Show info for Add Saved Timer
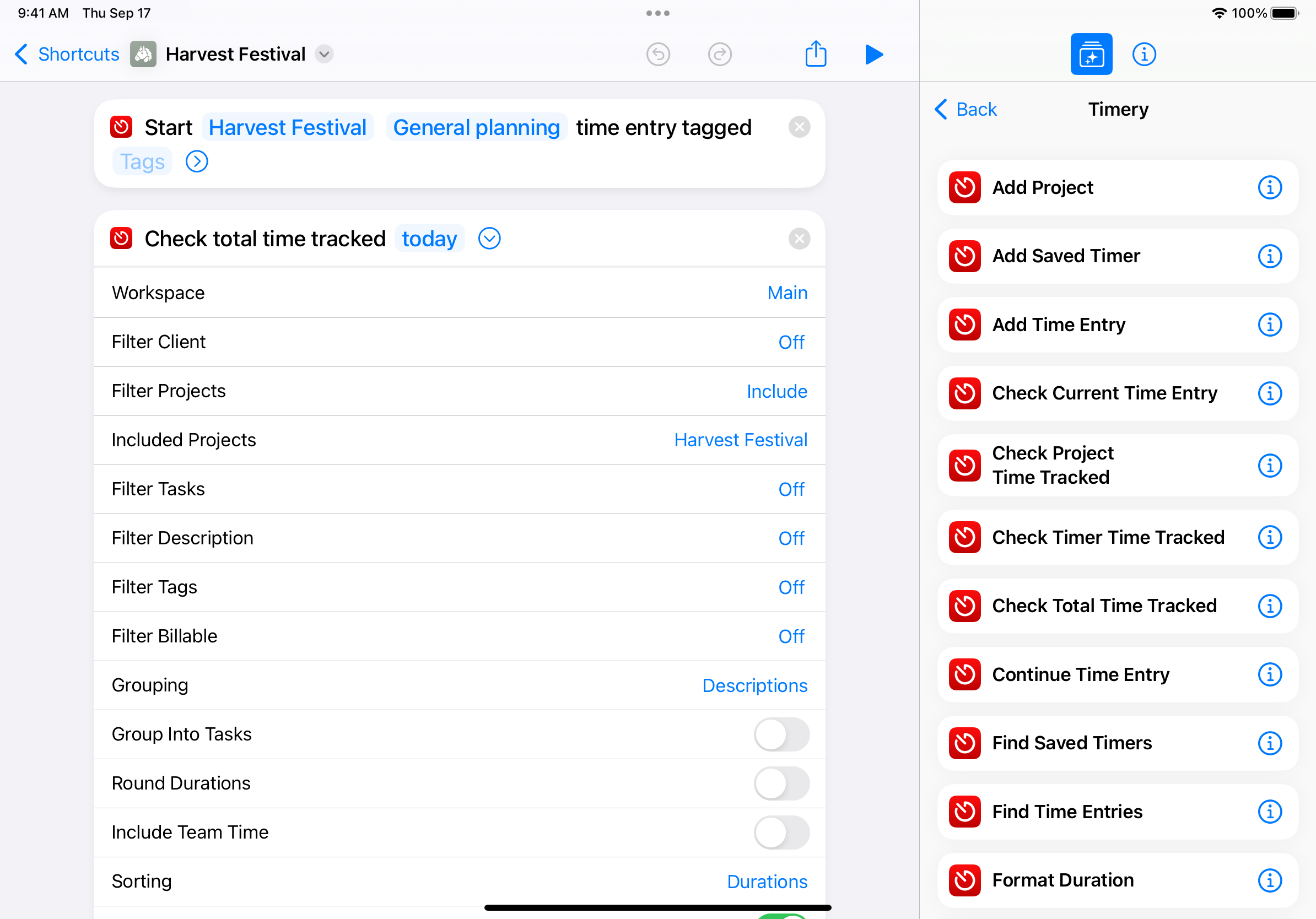This screenshot has height=919, width=1316. pos(1270,256)
